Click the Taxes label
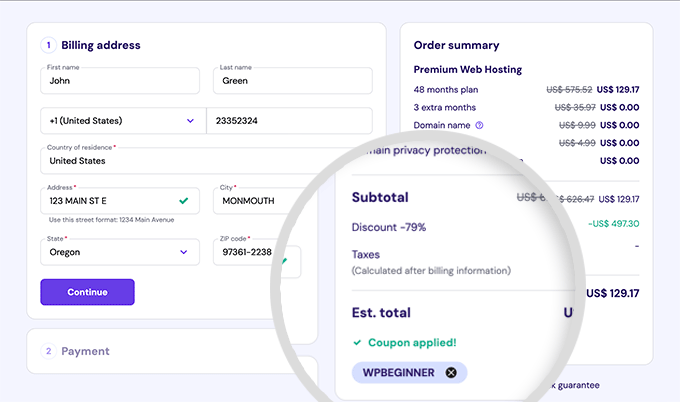680x402 pixels. coord(366,255)
